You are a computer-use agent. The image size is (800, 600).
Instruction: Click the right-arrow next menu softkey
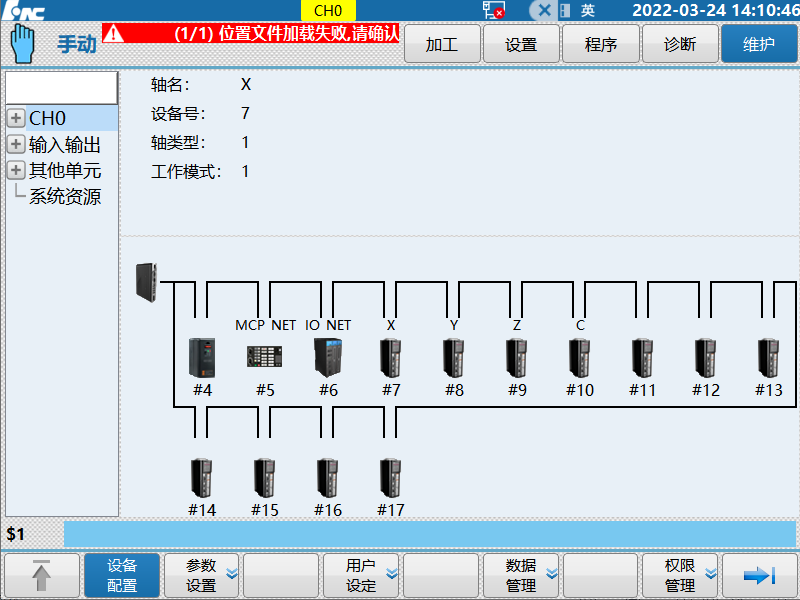pyautogui.click(x=761, y=575)
